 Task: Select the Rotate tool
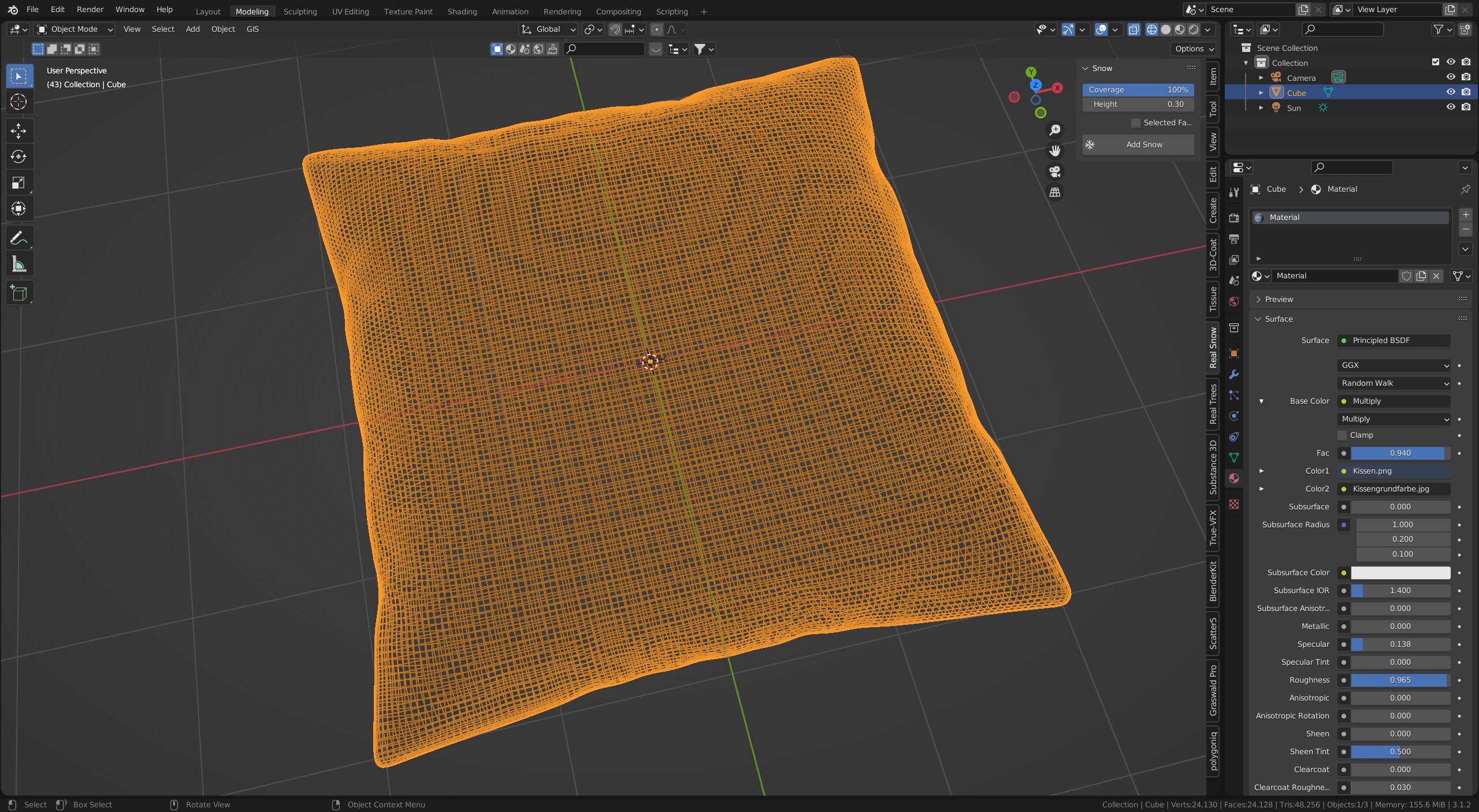pos(18,157)
